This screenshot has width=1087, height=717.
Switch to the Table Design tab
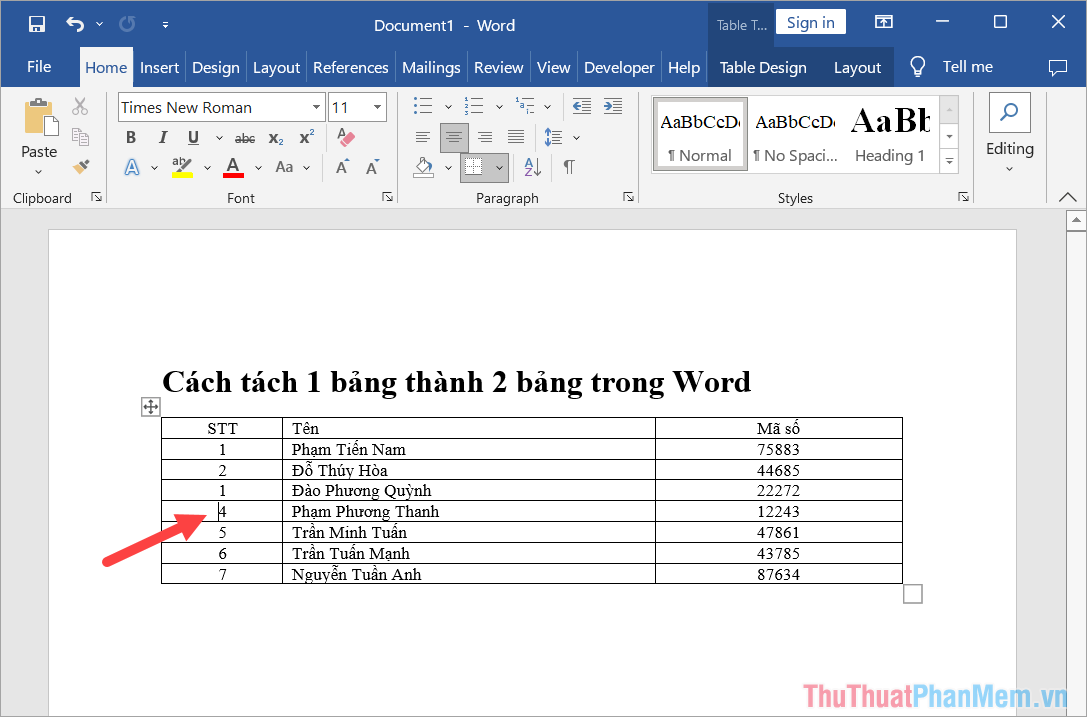point(762,67)
